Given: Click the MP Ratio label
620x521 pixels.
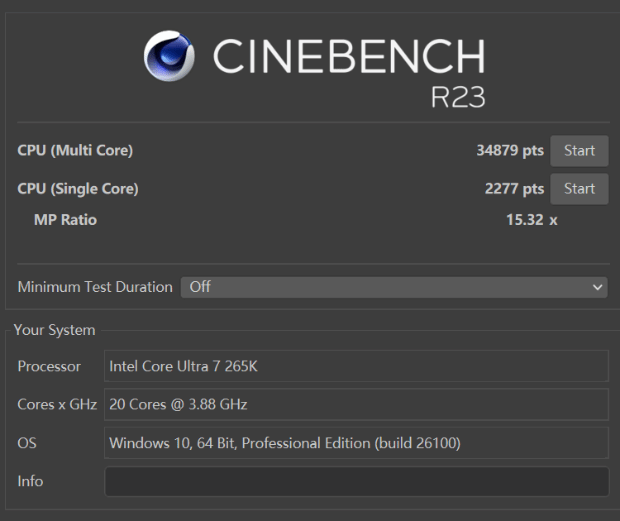Looking at the screenshot, I should [x=65, y=219].
